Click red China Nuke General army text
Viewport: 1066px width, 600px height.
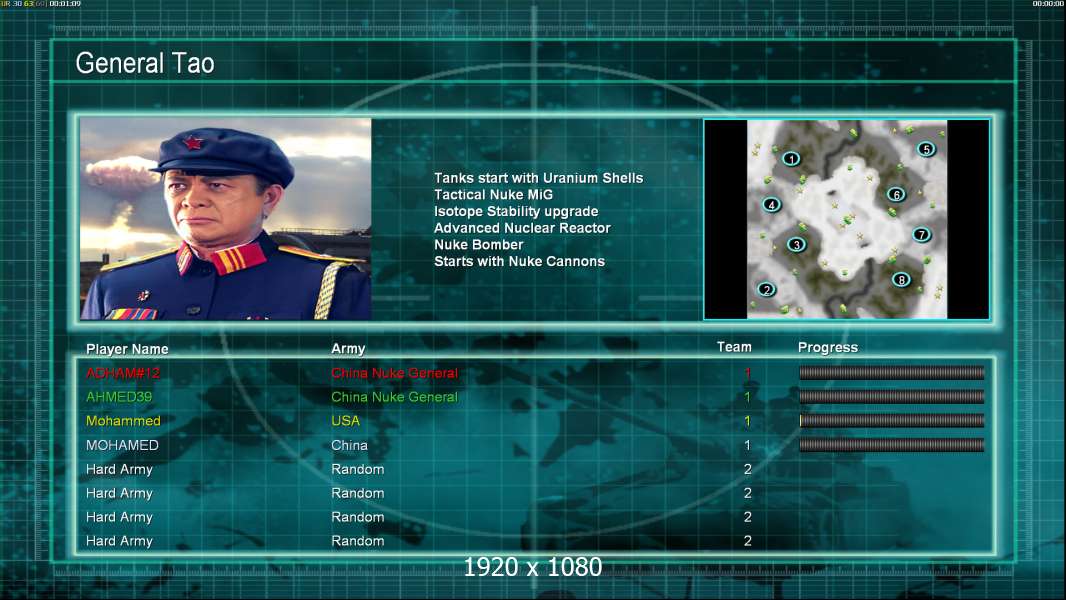[x=394, y=373]
